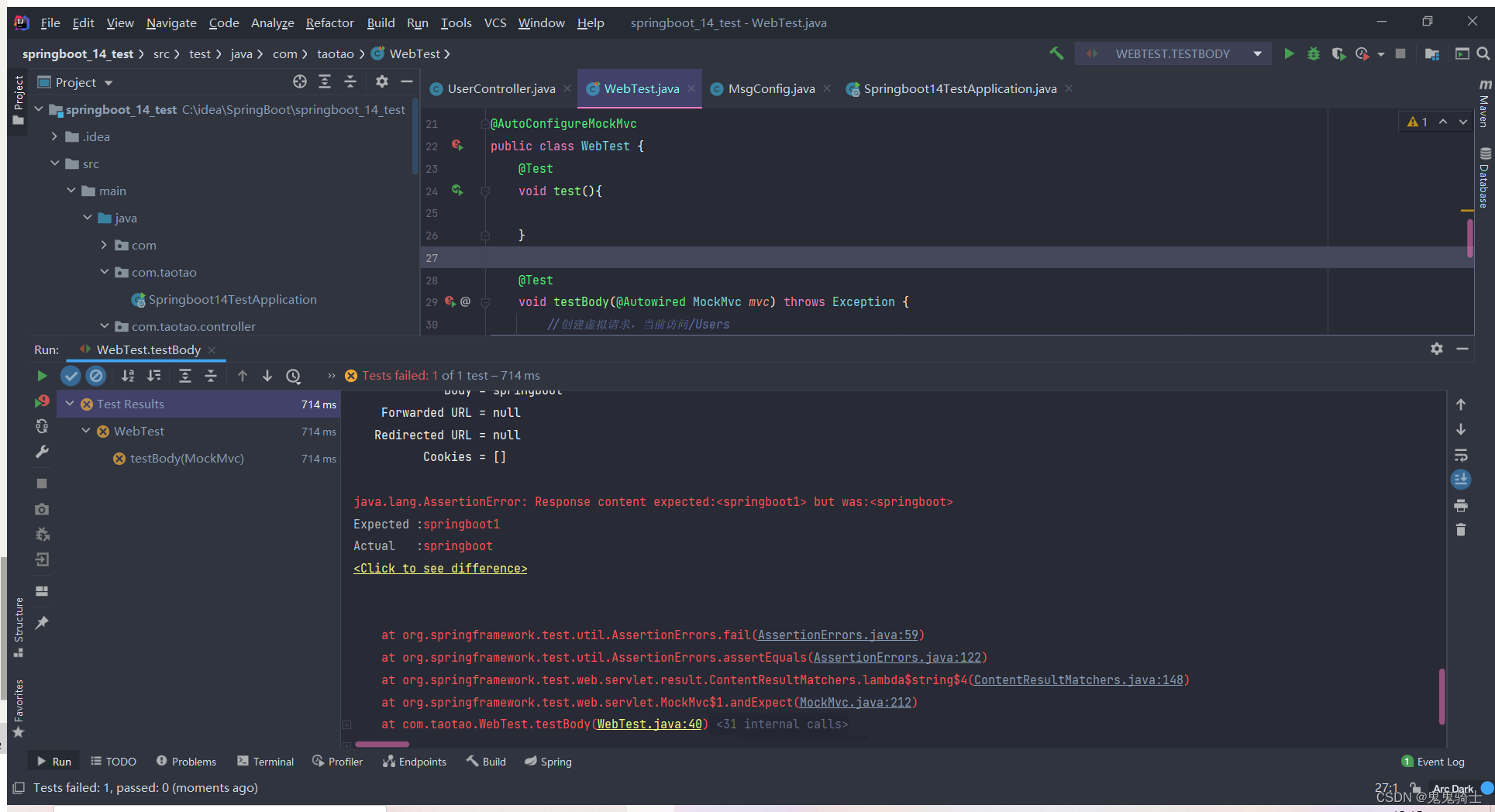Click the console vertical scrollbar
This screenshot has height=812, width=1495.
tap(1442, 696)
